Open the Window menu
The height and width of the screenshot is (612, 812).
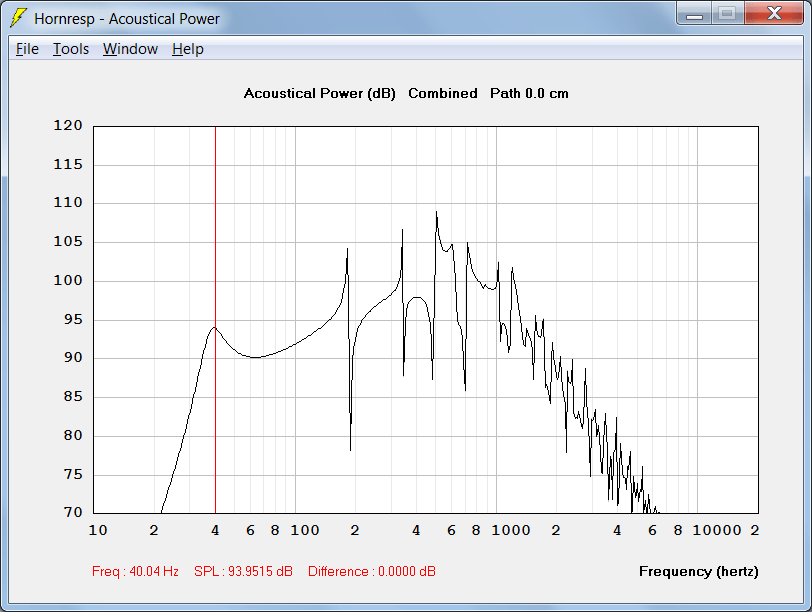pos(130,49)
